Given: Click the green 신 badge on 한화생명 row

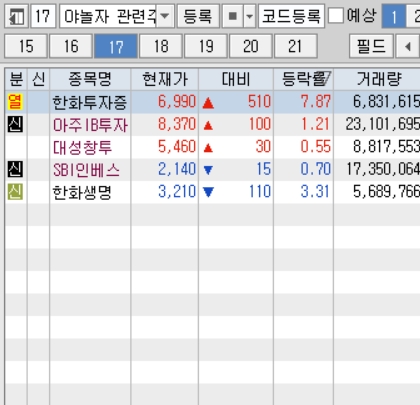Looking at the screenshot, I should click(x=15, y=192).
